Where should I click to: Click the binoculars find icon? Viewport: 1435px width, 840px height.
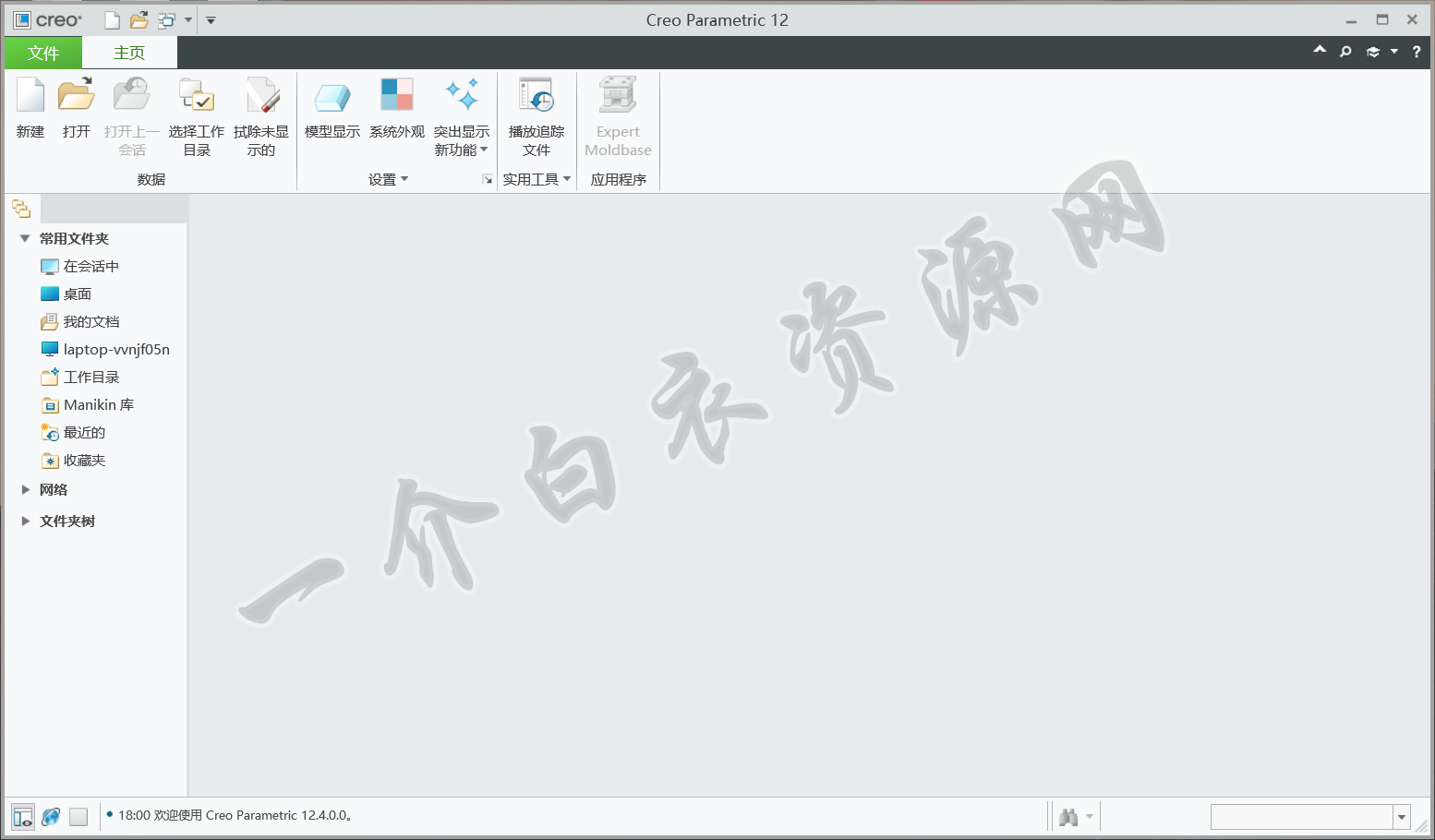click(x=1068, y=816)
